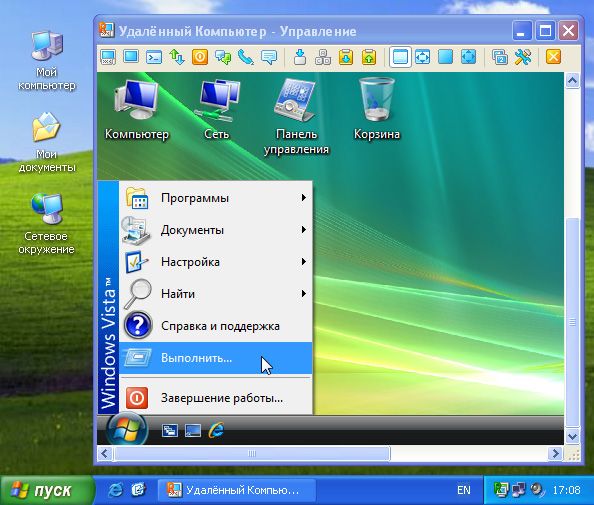Expand arrow next to Программы
This screenshot has width=594, height=505.
[x=303, y=197]
